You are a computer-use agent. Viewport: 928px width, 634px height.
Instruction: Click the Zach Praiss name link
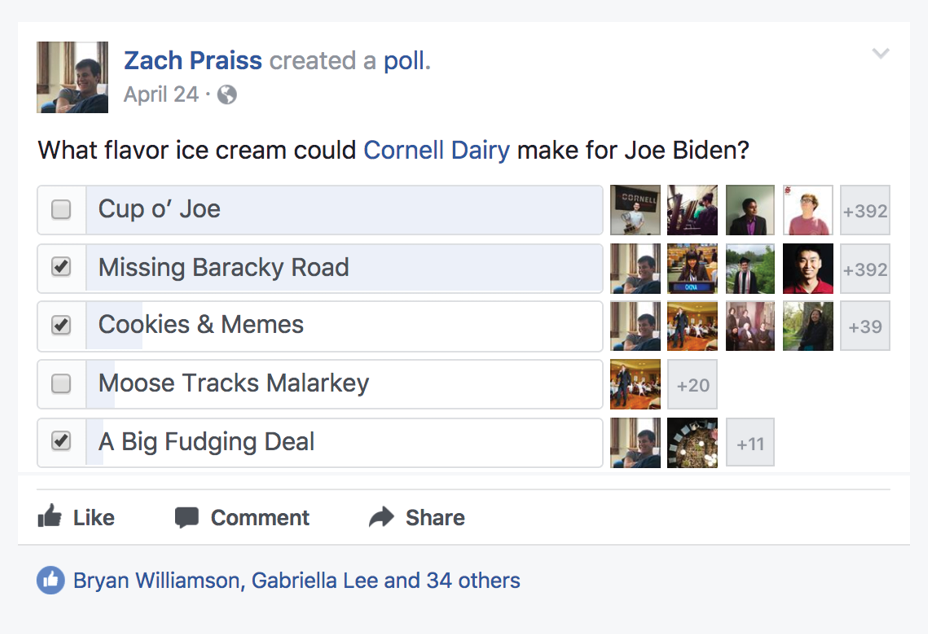tap(193, 61)
